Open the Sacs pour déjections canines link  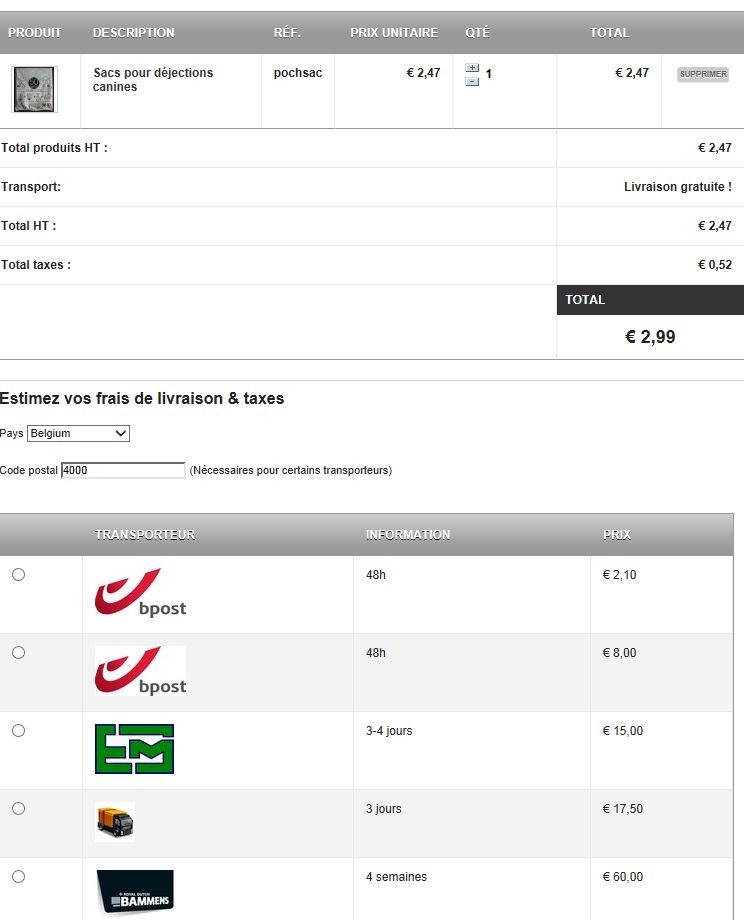pyautogui.click(x=153, y=80)
